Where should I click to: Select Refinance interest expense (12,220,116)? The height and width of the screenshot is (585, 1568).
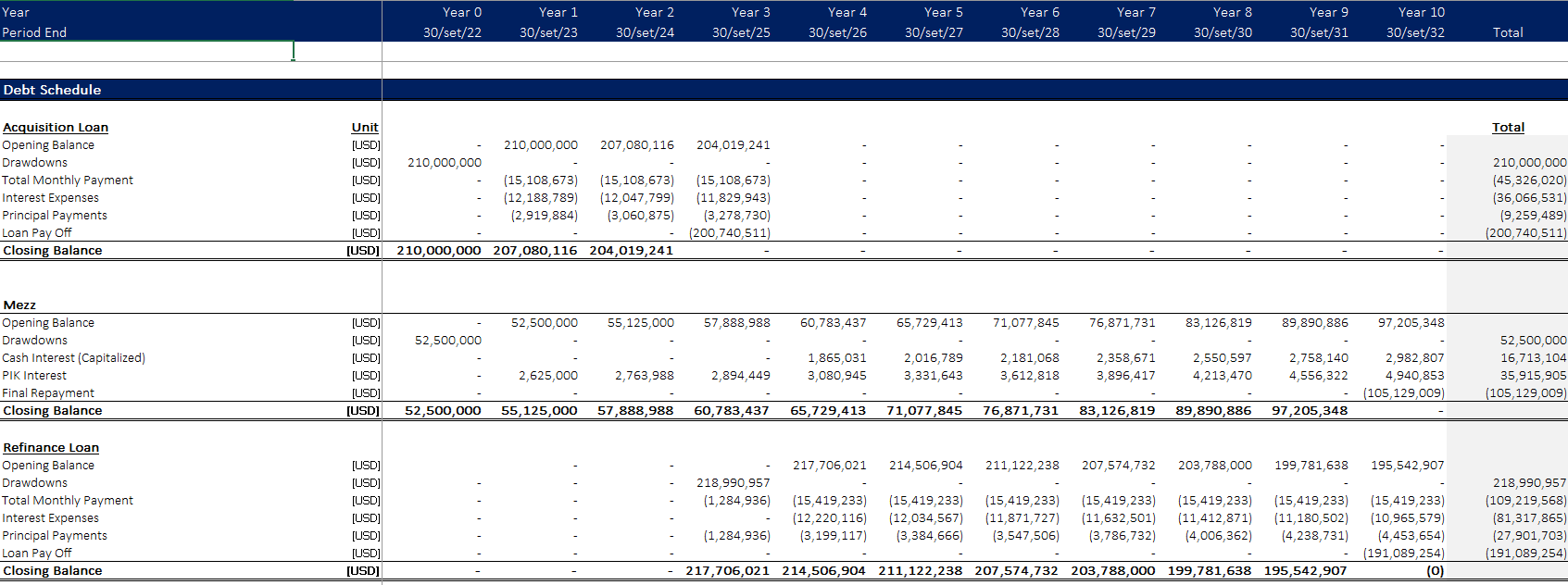coord(830,518)
